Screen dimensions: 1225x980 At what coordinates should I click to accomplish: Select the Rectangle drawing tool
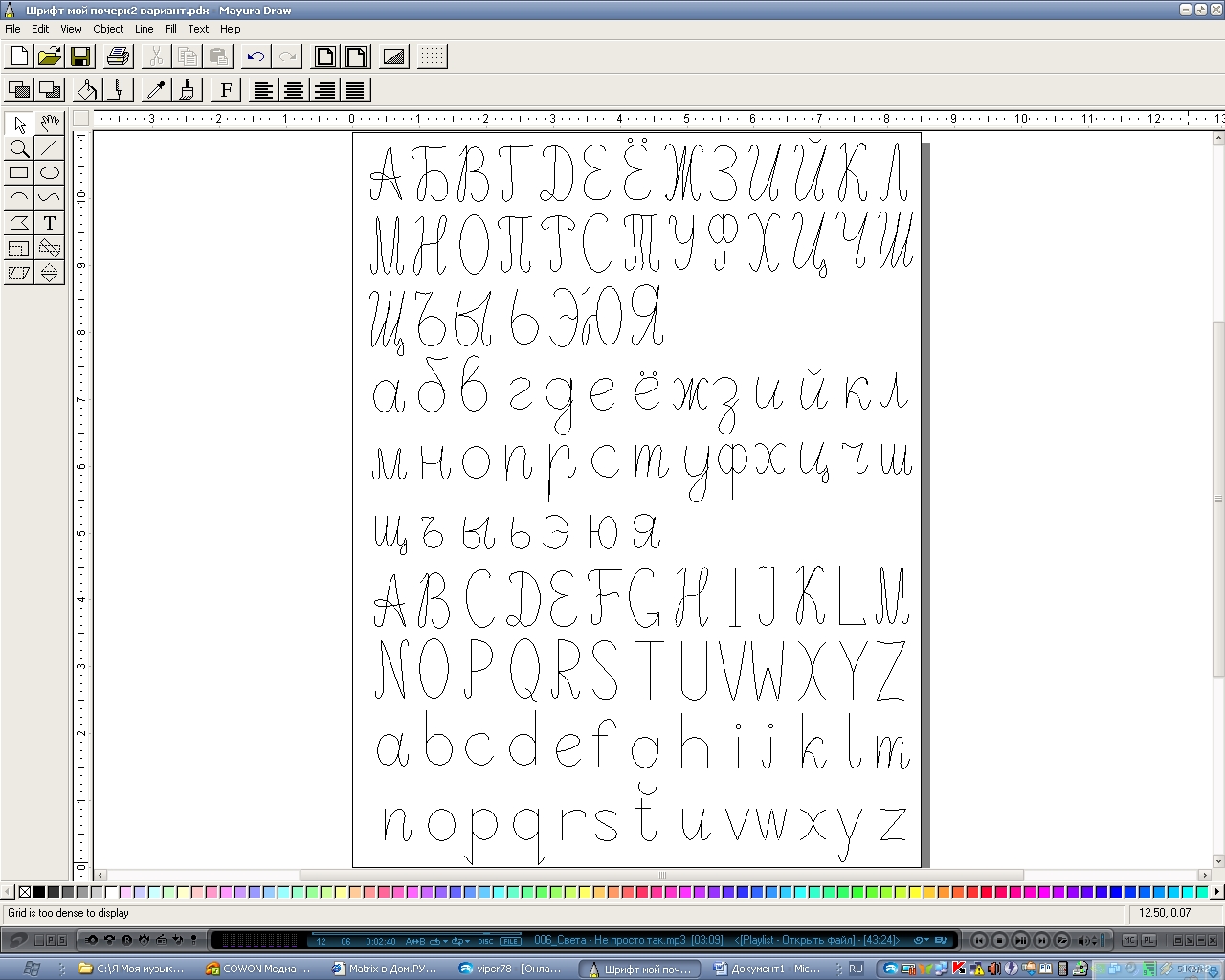[x=18, y=173]
